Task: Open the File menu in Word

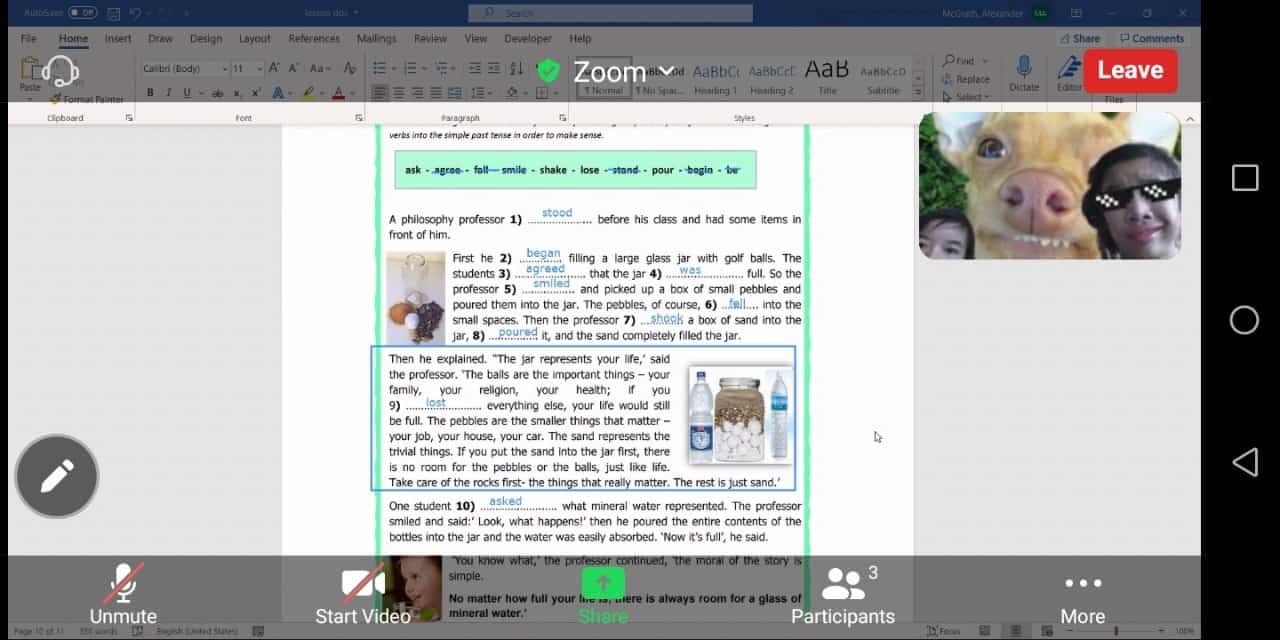Action: 29,38
